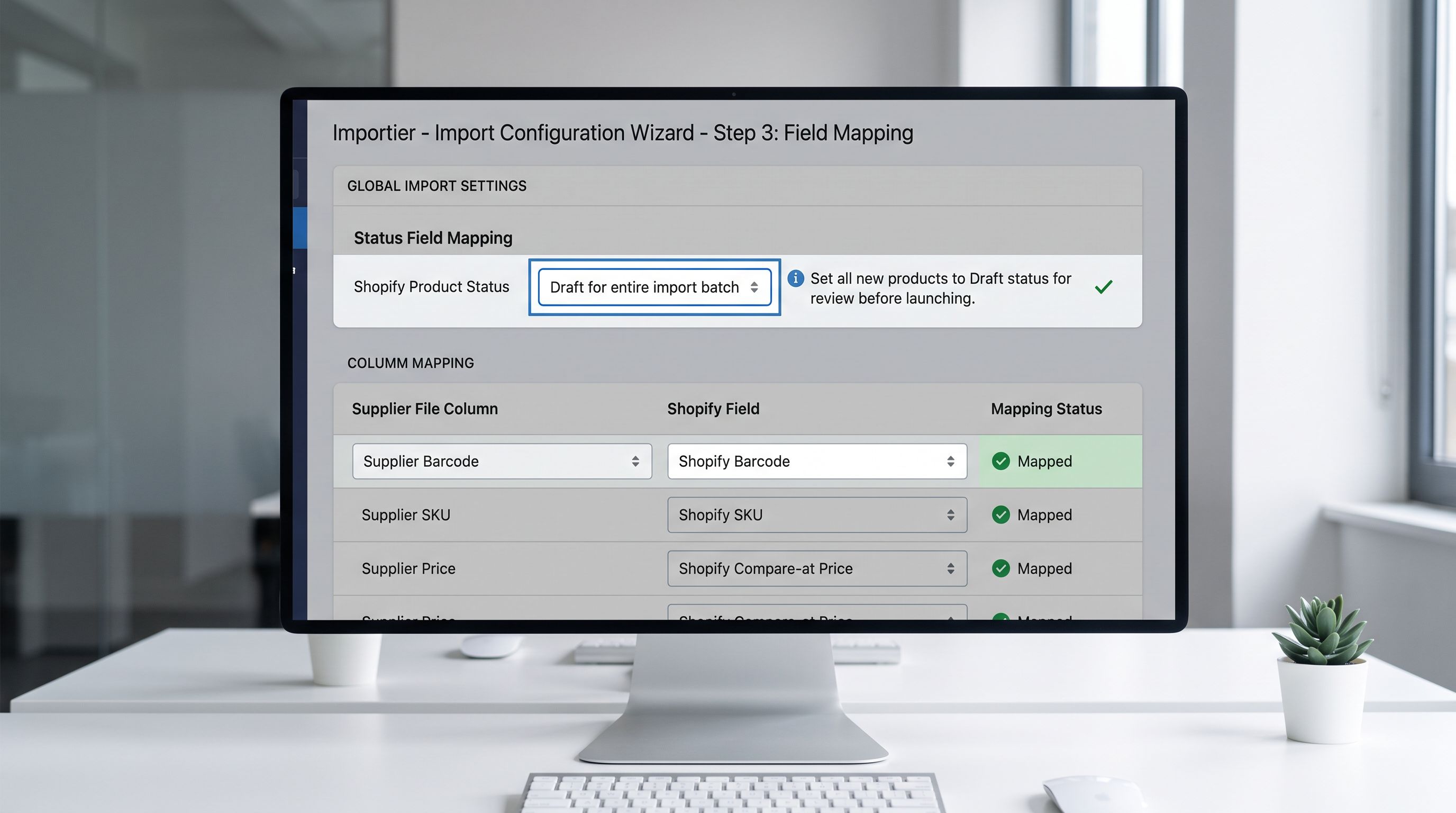The height and width of the screenshot is (813, 1456).
Task: Click the green checkmark in Status Field Mapping row
Action: (1103, 287)
